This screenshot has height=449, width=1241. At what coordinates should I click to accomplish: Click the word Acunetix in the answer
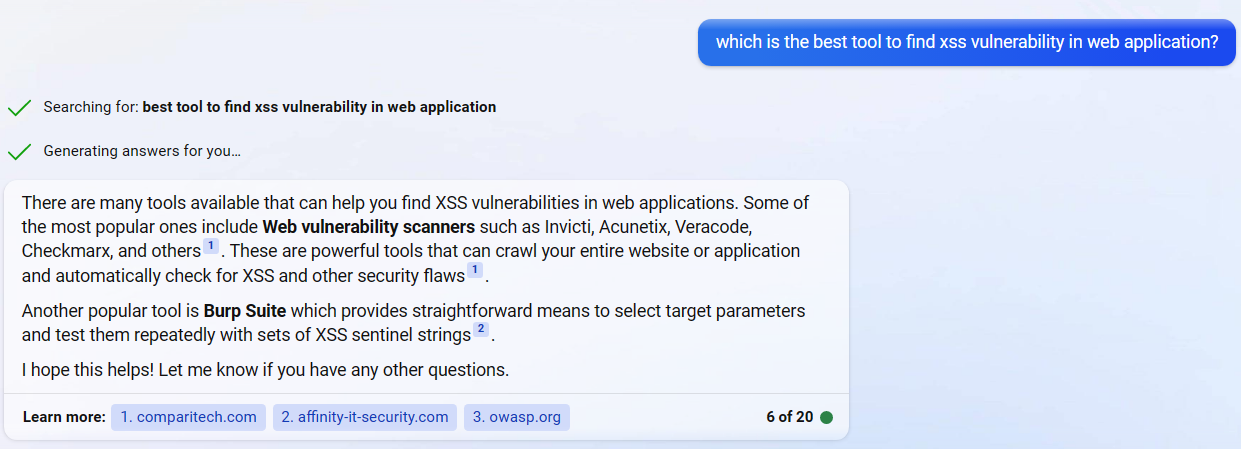pyautogui.click(x=637, y=226)
